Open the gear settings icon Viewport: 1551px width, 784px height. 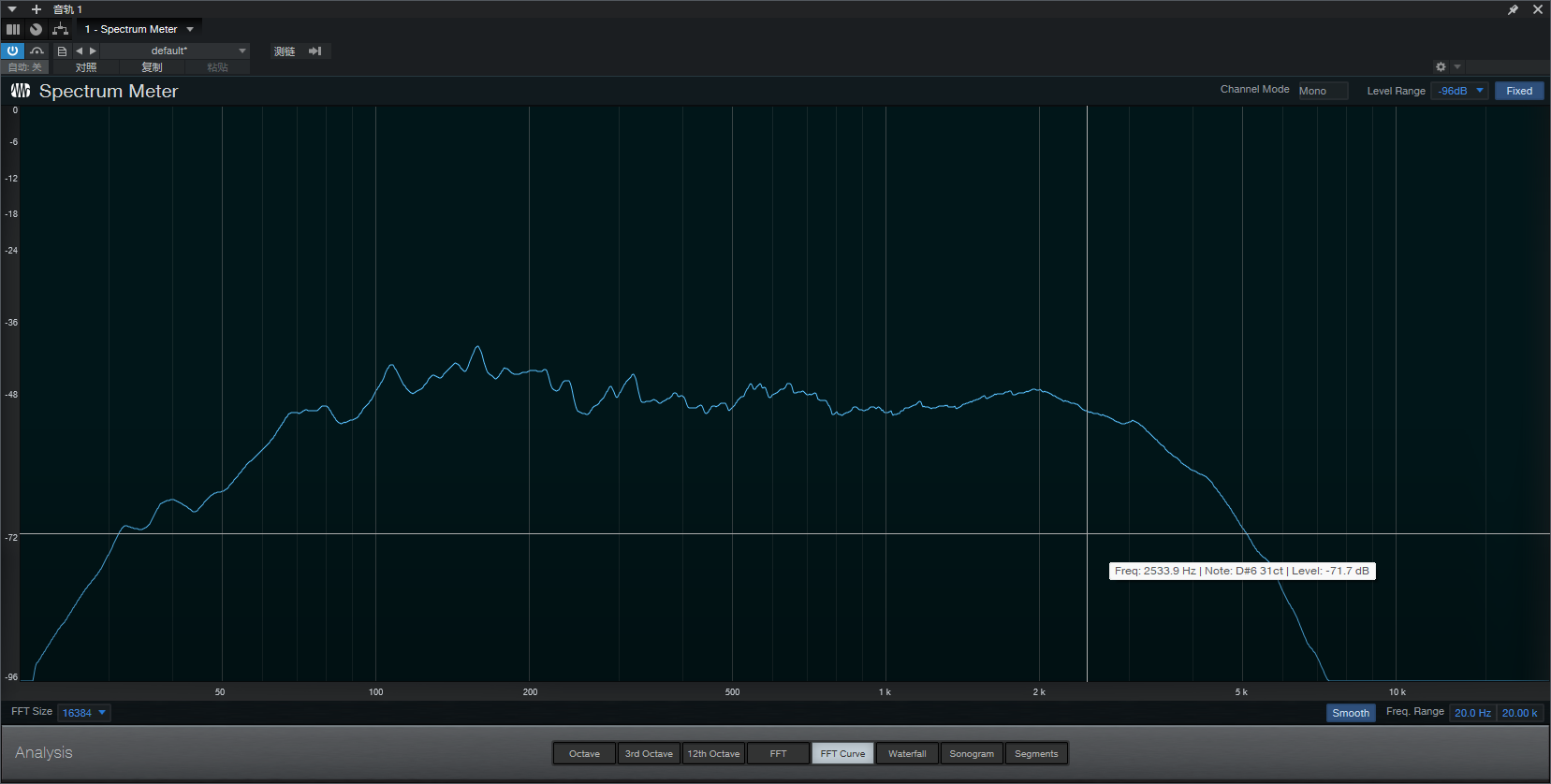pos(1441,66)
